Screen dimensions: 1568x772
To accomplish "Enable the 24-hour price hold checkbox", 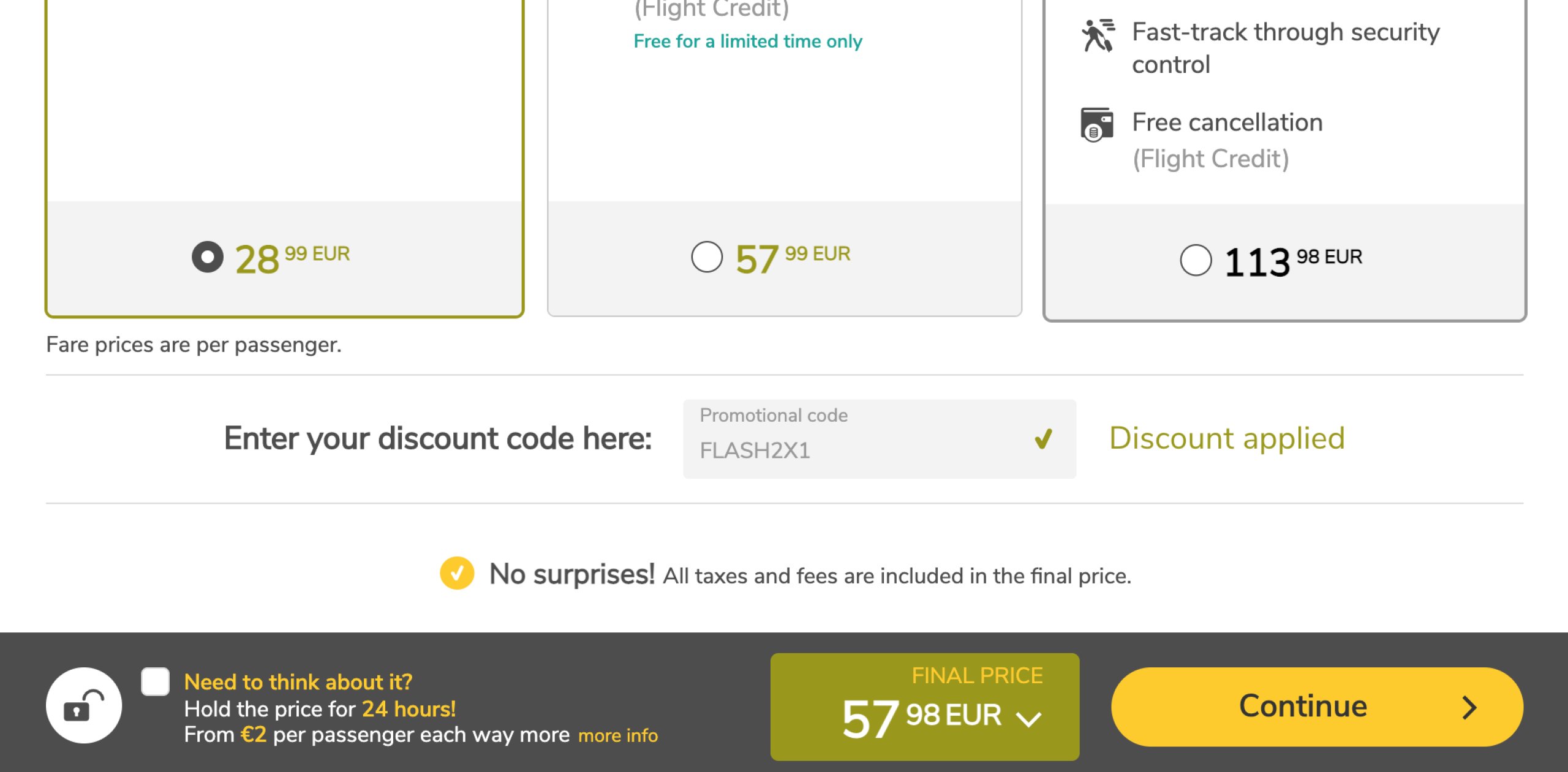I will [x=155, y=682].
